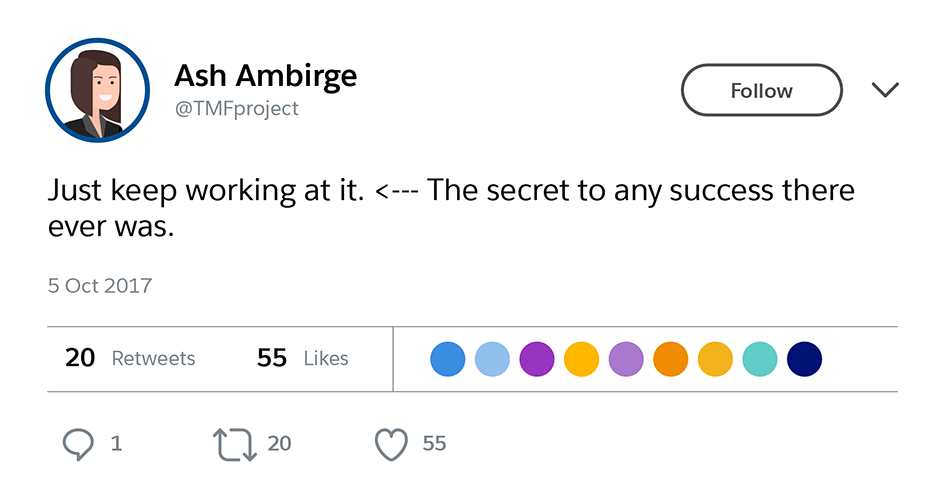View the 20 Retweets list
Screen dimensions: 945x500
[130, 358]
